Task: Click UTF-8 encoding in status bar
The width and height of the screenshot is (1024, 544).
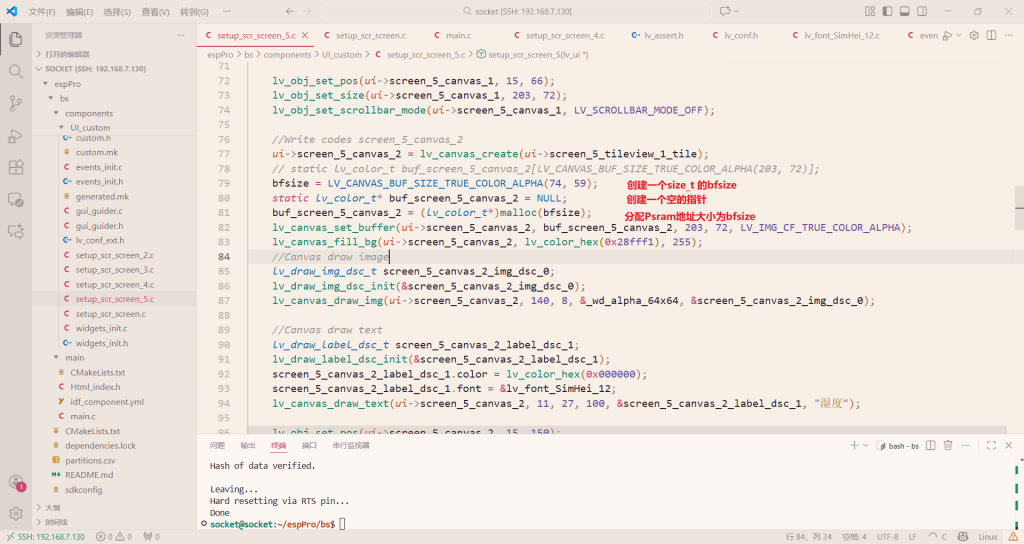Action: click(x=888, y=537)
